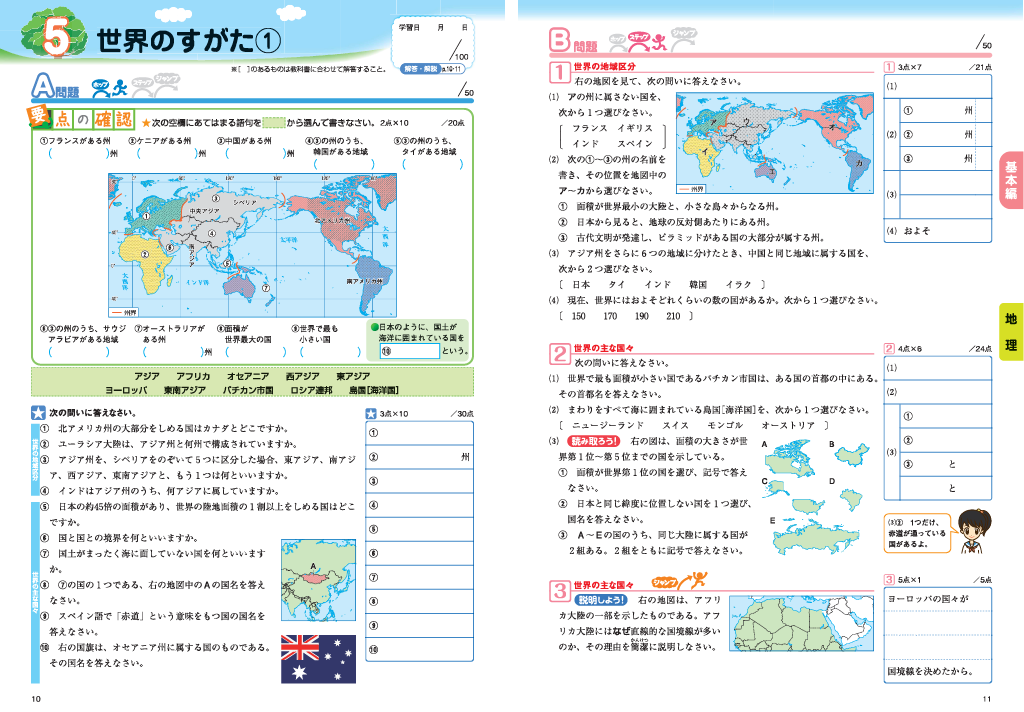Click answer box (1) in the 4点×6 column
The width and height of the screenshot is (1024, 712).
(938, 368)
